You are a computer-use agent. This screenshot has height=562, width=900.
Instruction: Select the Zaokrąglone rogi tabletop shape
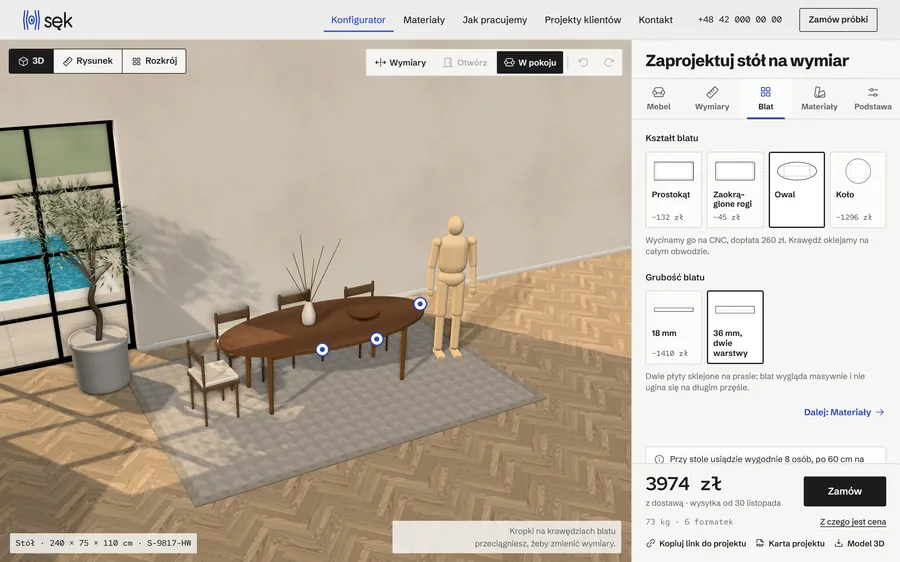[x=735, y=189]
